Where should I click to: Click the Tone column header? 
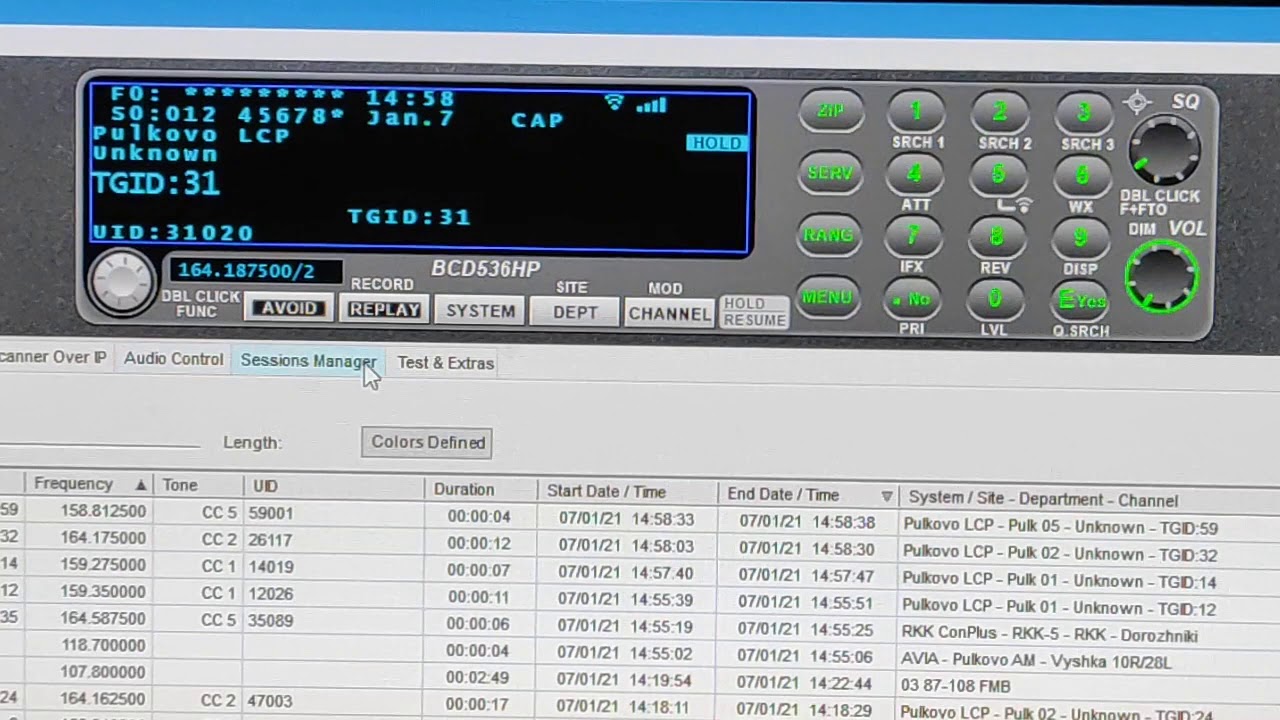pyautogui.click(x=198, y=485)
